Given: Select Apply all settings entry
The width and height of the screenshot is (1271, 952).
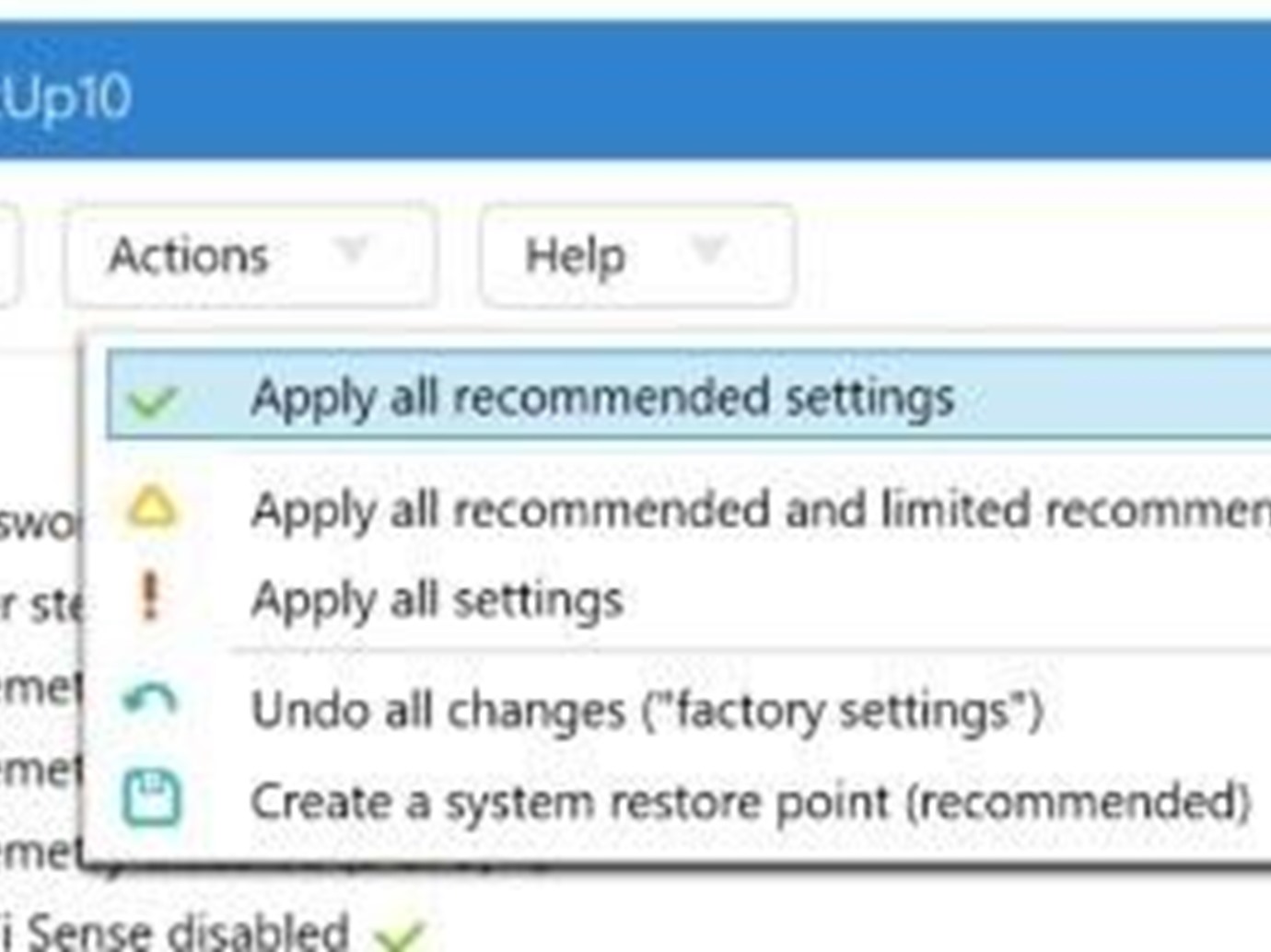Looking at the screenshot, I should pos(689,599).
